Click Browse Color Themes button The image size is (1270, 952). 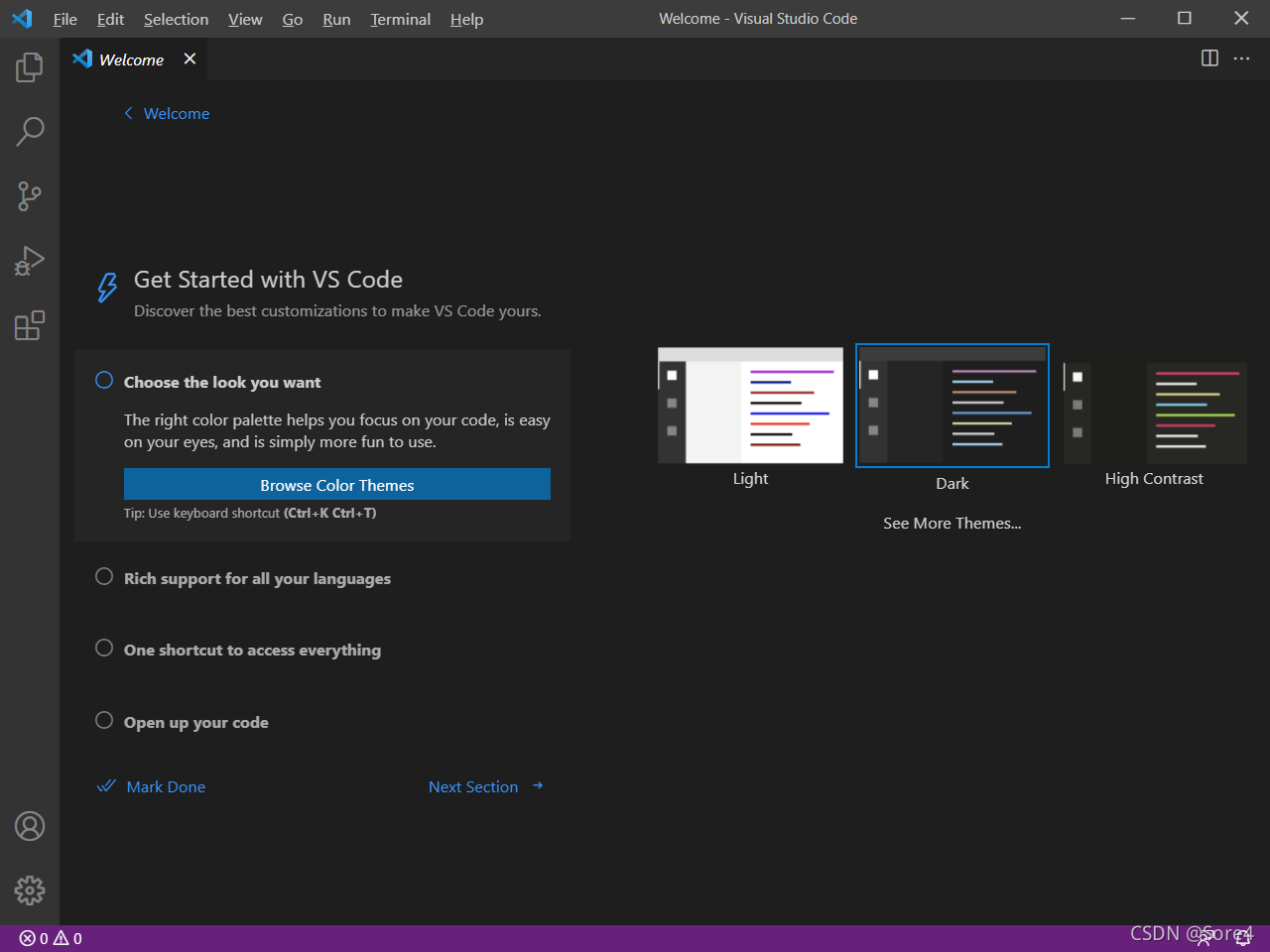coord(337,484)
